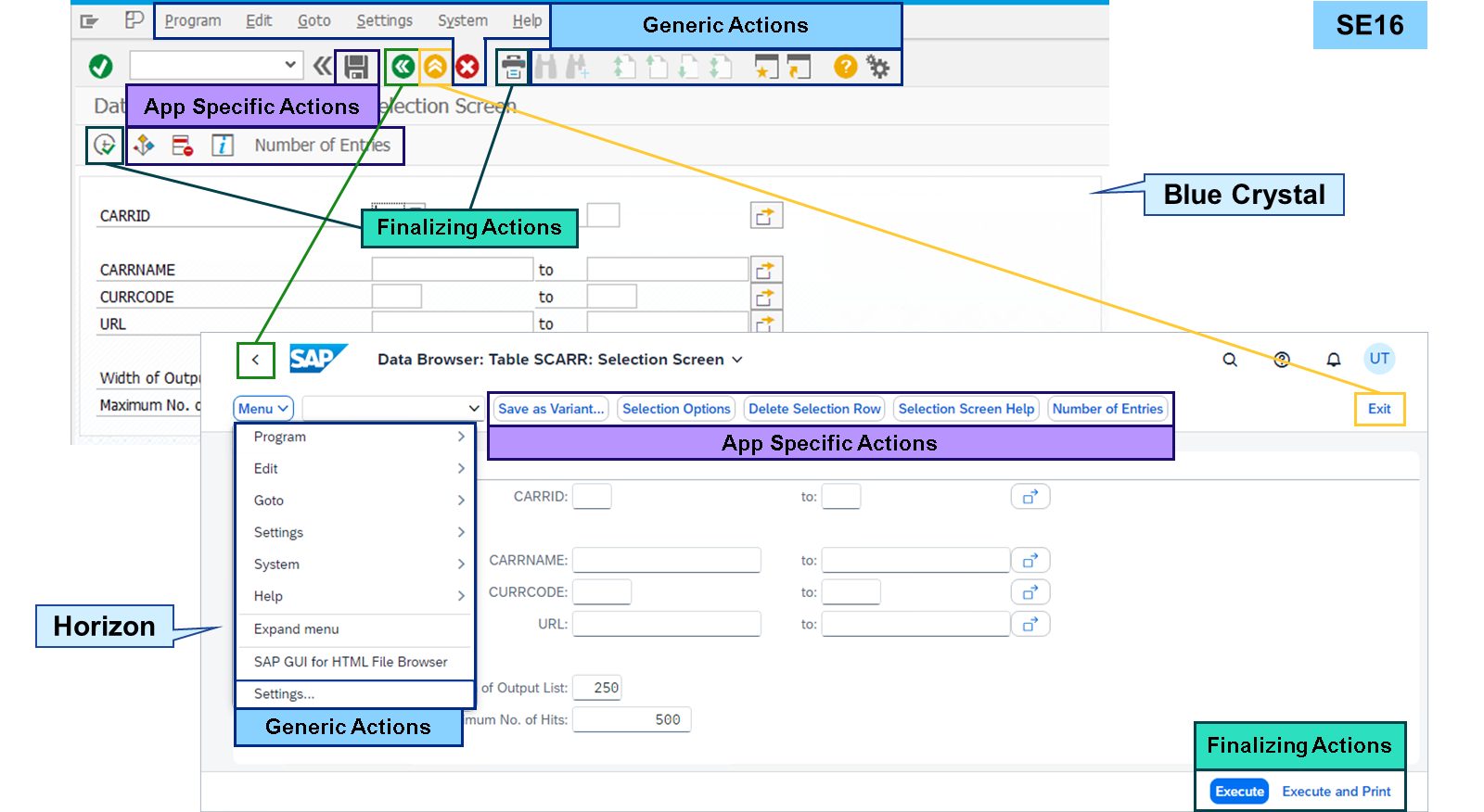Click the Find Next binoculars-plus icon

[577, 67]
